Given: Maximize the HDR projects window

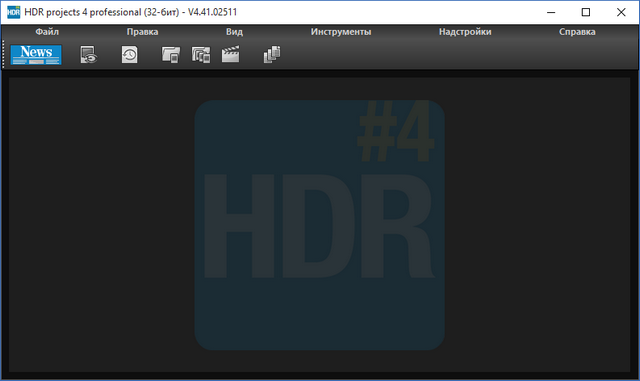Looking at the screenshot, I should click(586, 12).
